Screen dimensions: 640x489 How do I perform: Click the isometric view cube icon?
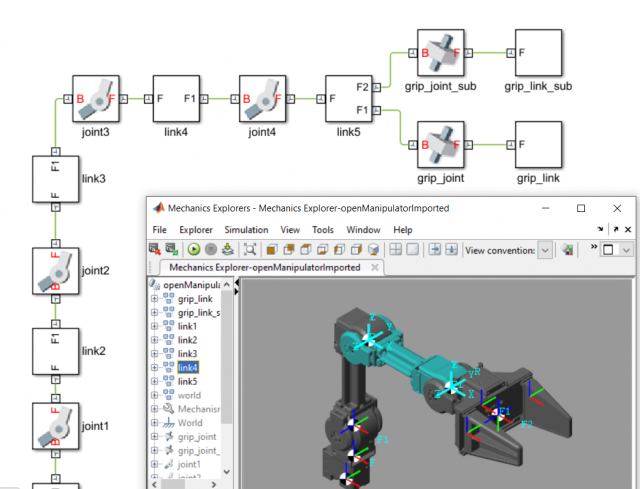tap(373, 249)
